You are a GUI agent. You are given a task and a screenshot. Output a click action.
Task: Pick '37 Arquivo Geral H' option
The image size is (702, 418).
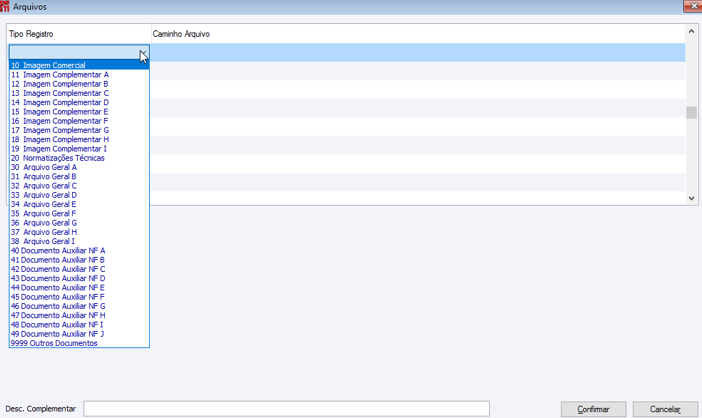[x=79, y=232]
